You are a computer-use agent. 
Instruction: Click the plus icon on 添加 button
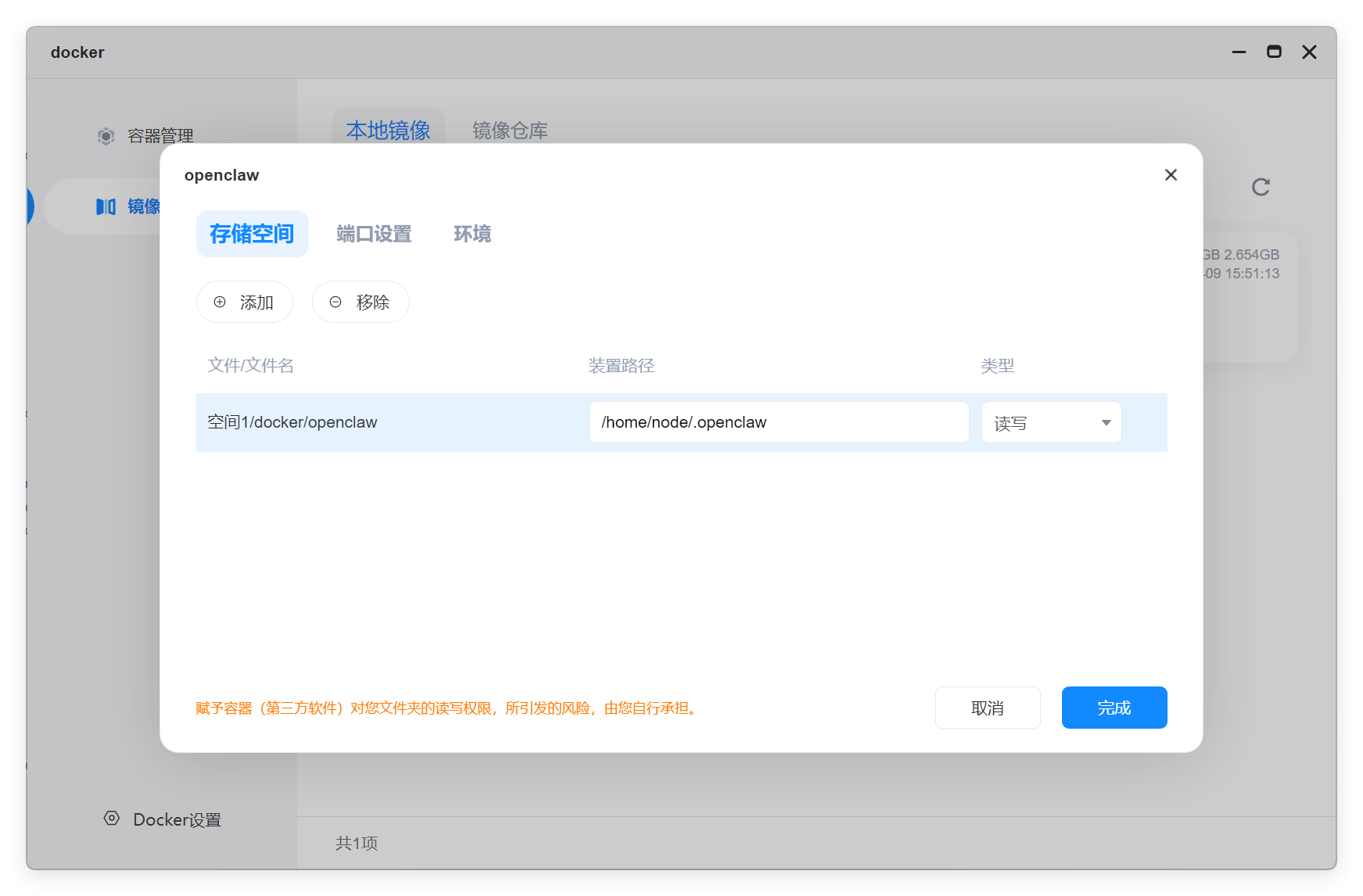(x=220, y=302)
